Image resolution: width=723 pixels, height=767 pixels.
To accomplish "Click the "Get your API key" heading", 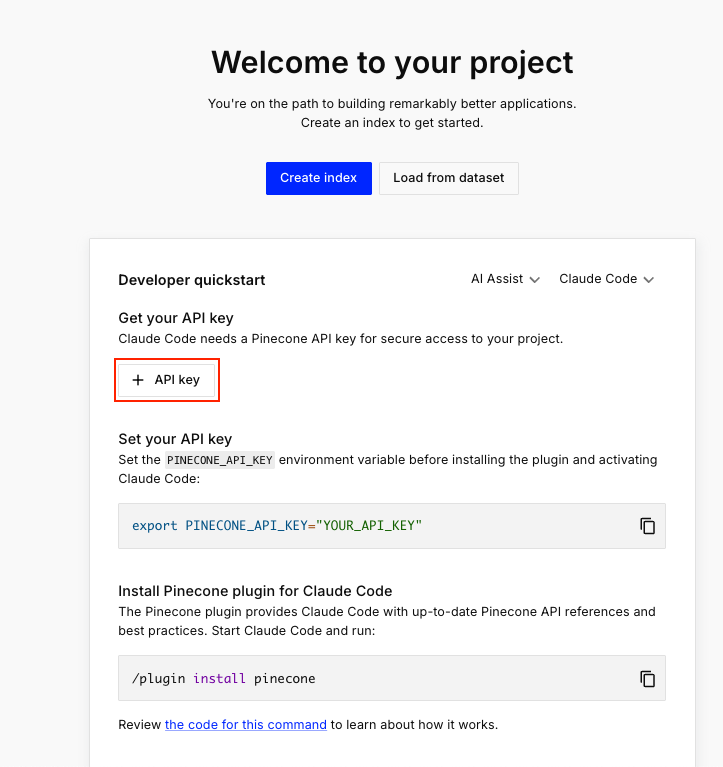I will coord(176,318).
